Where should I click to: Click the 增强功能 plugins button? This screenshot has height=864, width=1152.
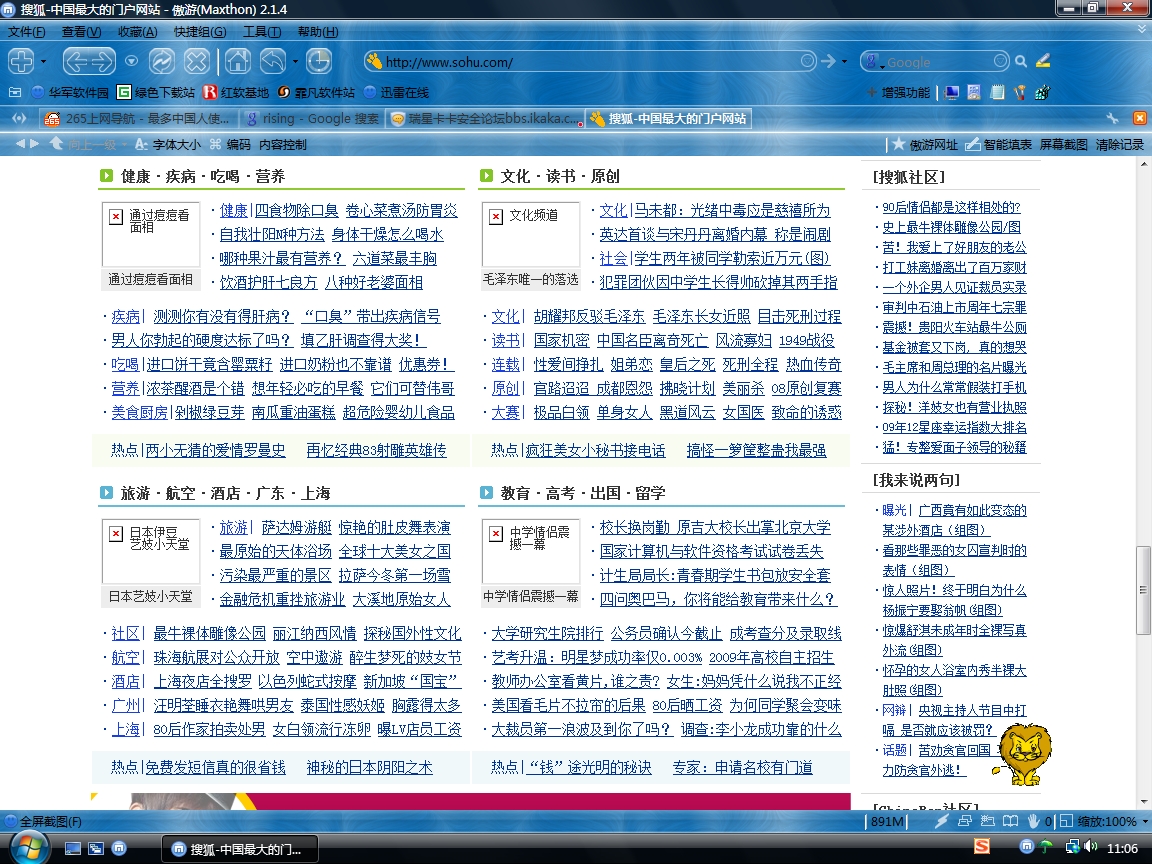tap(899, 93)
